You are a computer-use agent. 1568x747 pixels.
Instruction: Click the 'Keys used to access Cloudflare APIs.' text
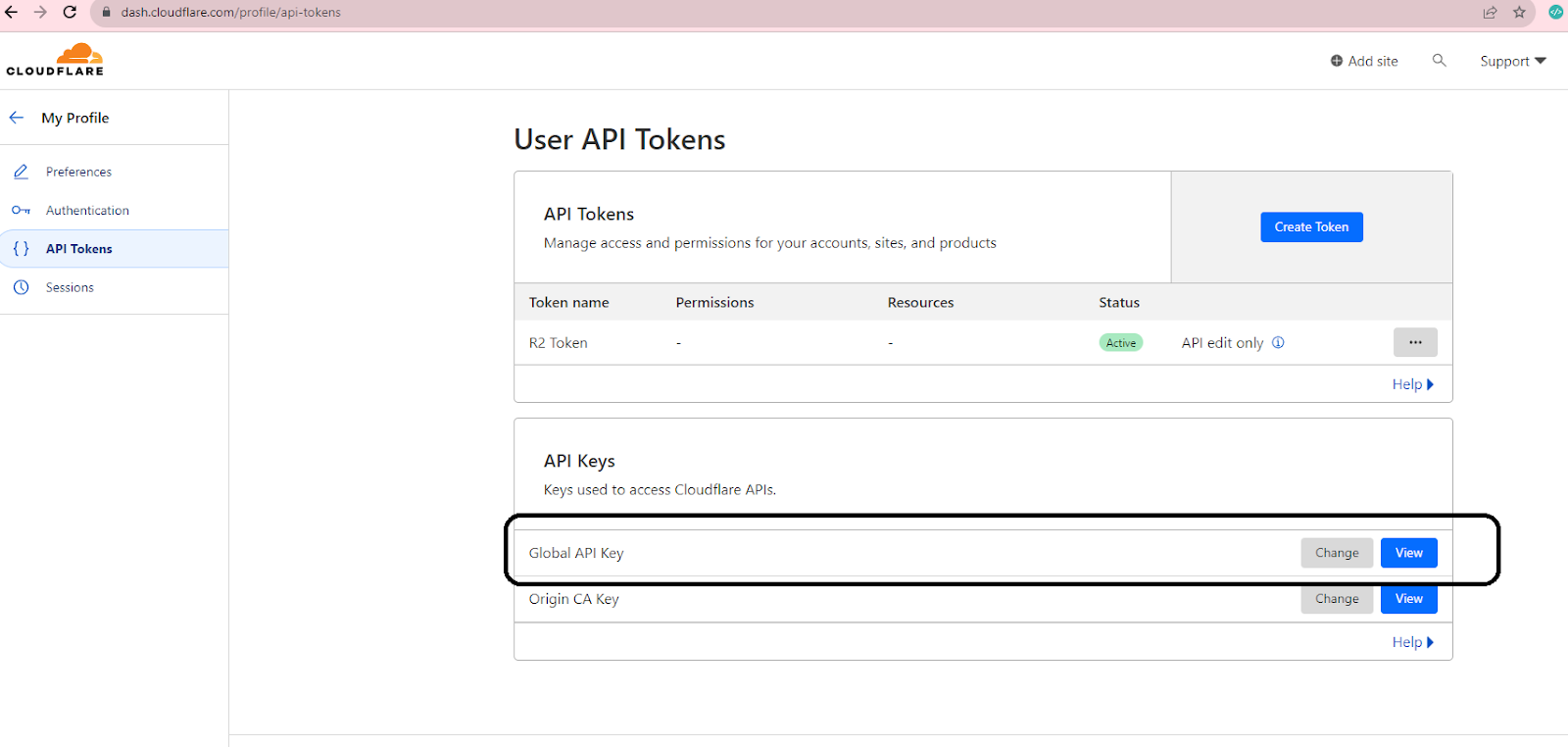[x=660, y=489]
